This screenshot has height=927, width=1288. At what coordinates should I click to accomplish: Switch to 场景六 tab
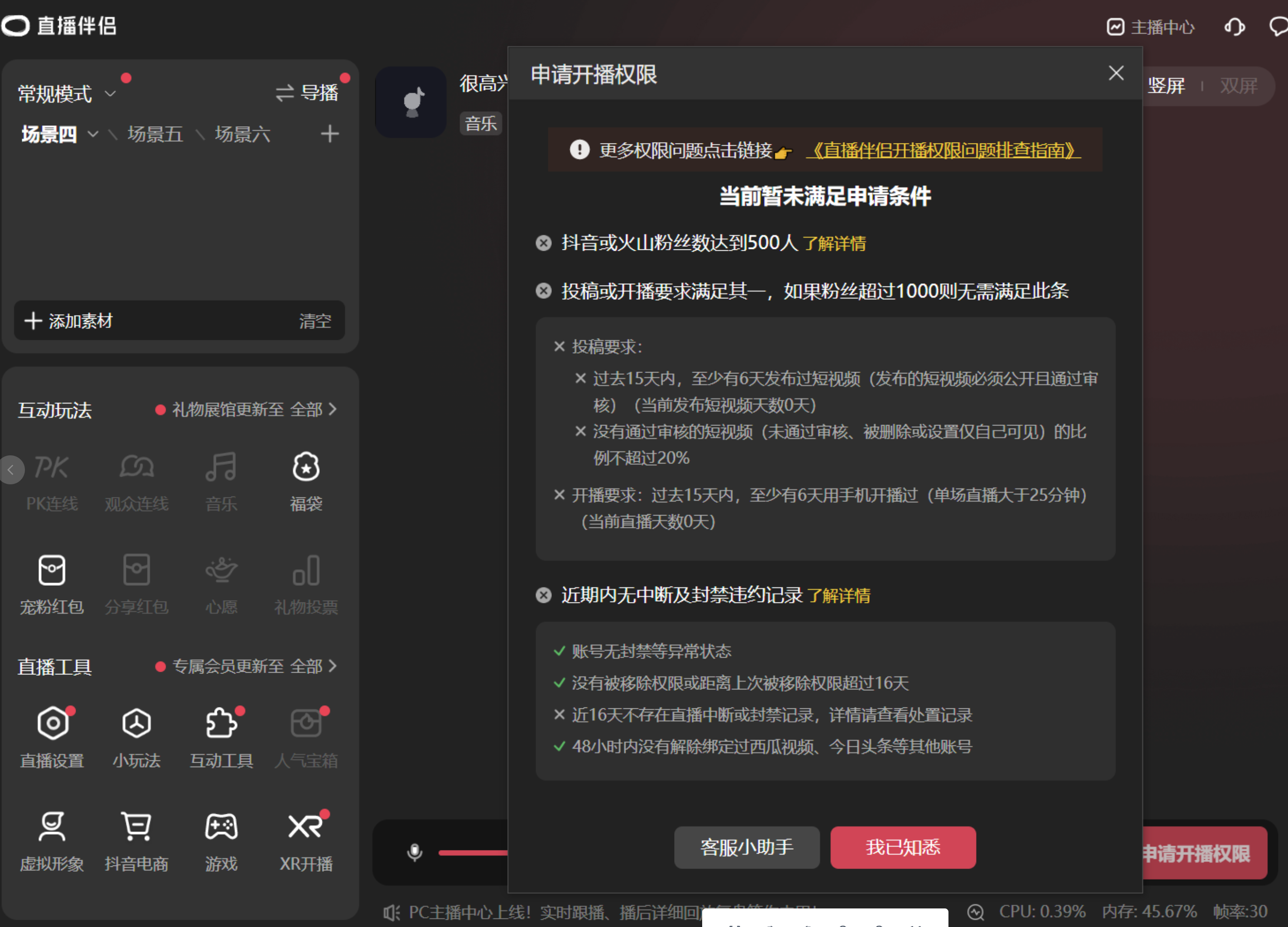pos(243,134)
